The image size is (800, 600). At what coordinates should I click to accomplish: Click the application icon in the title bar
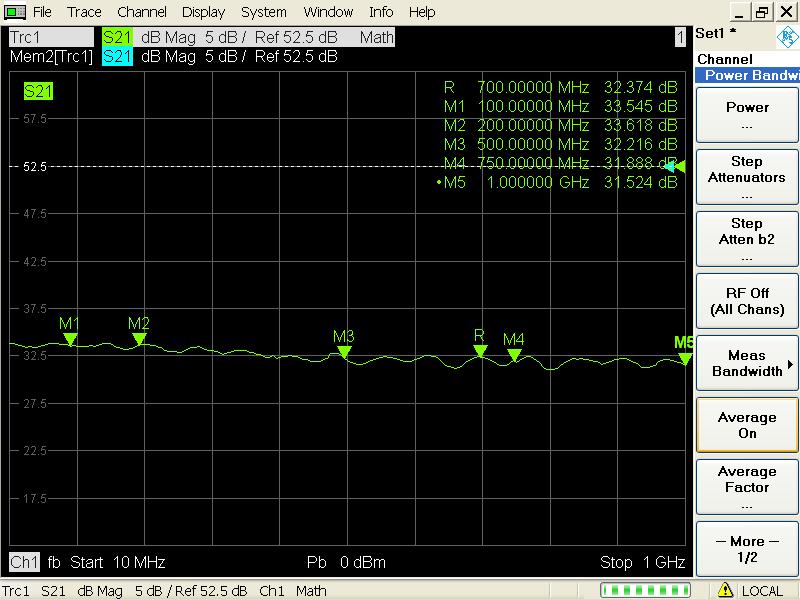pos(15,12)
